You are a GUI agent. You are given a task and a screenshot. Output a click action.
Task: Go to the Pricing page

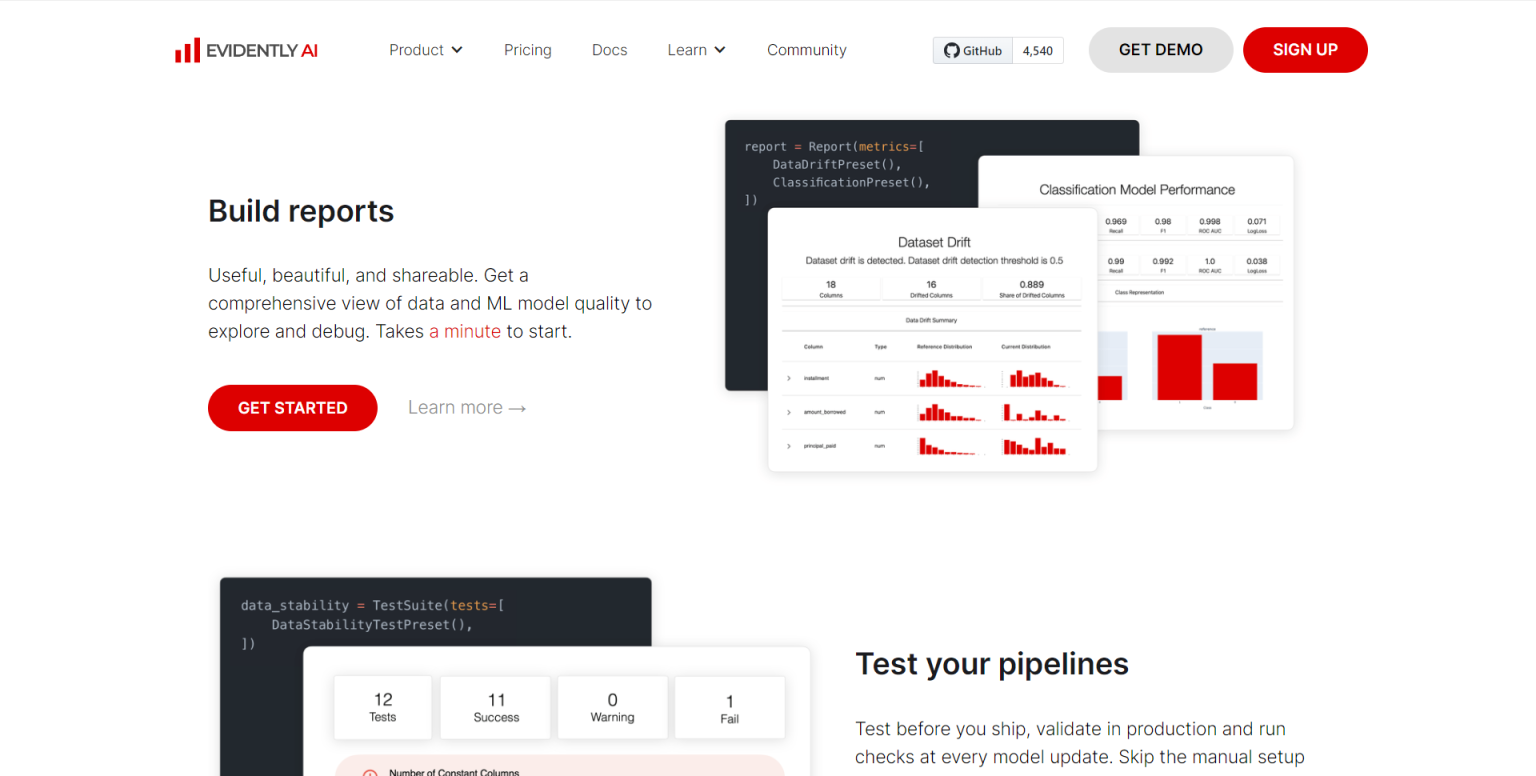click(527, 50)
